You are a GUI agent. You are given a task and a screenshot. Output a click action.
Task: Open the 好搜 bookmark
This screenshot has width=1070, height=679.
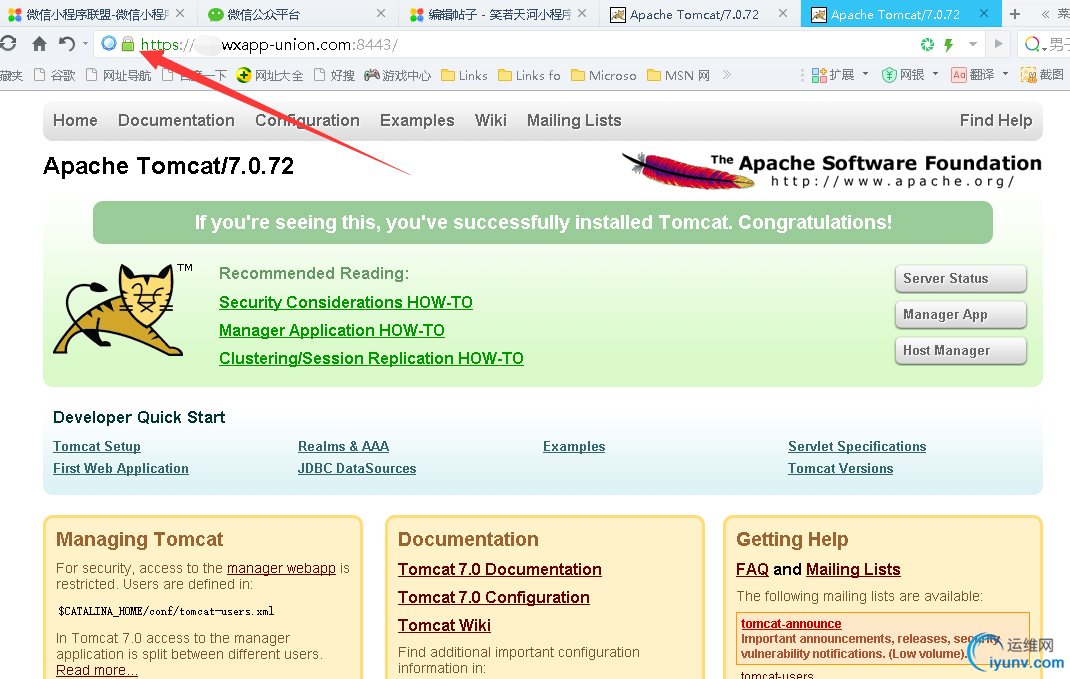pyautogui.click(x=334, y=75)
